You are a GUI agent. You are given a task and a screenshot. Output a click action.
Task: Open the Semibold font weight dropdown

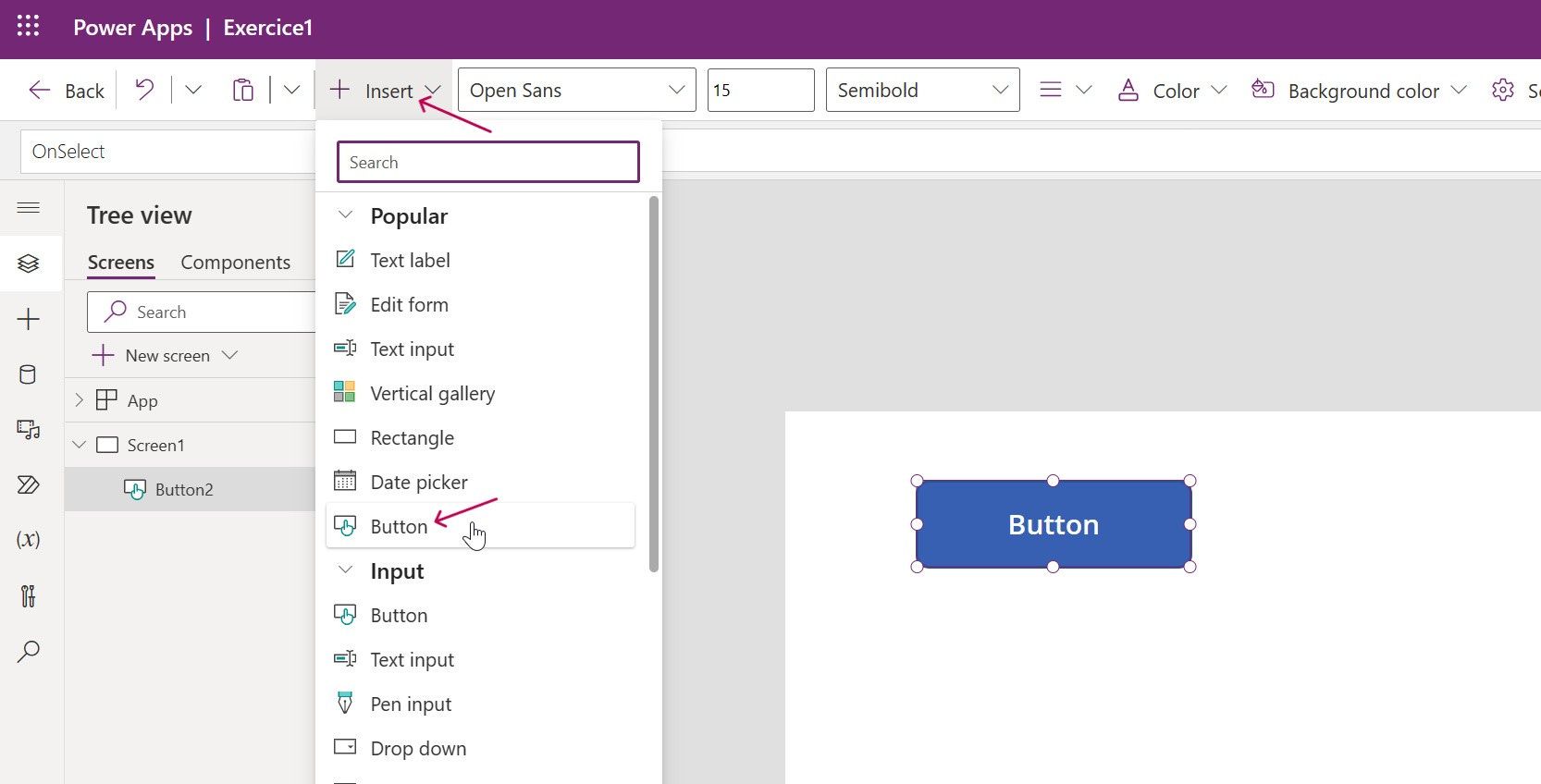pos(922,90)
